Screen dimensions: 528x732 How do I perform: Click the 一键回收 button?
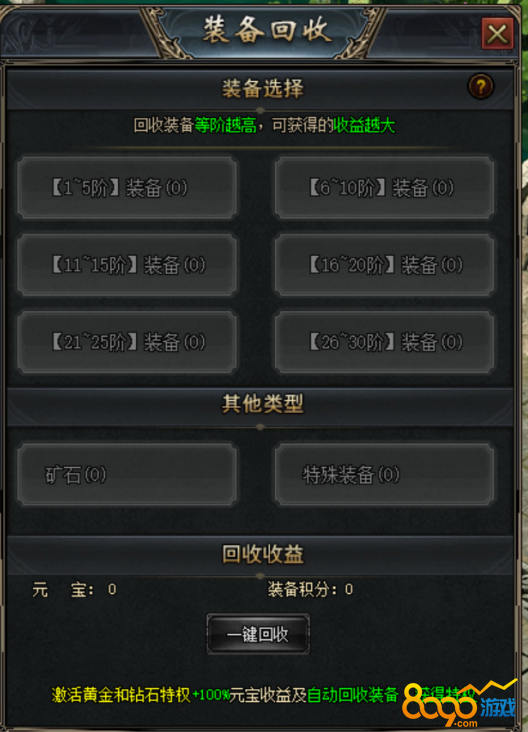[258, 634]
